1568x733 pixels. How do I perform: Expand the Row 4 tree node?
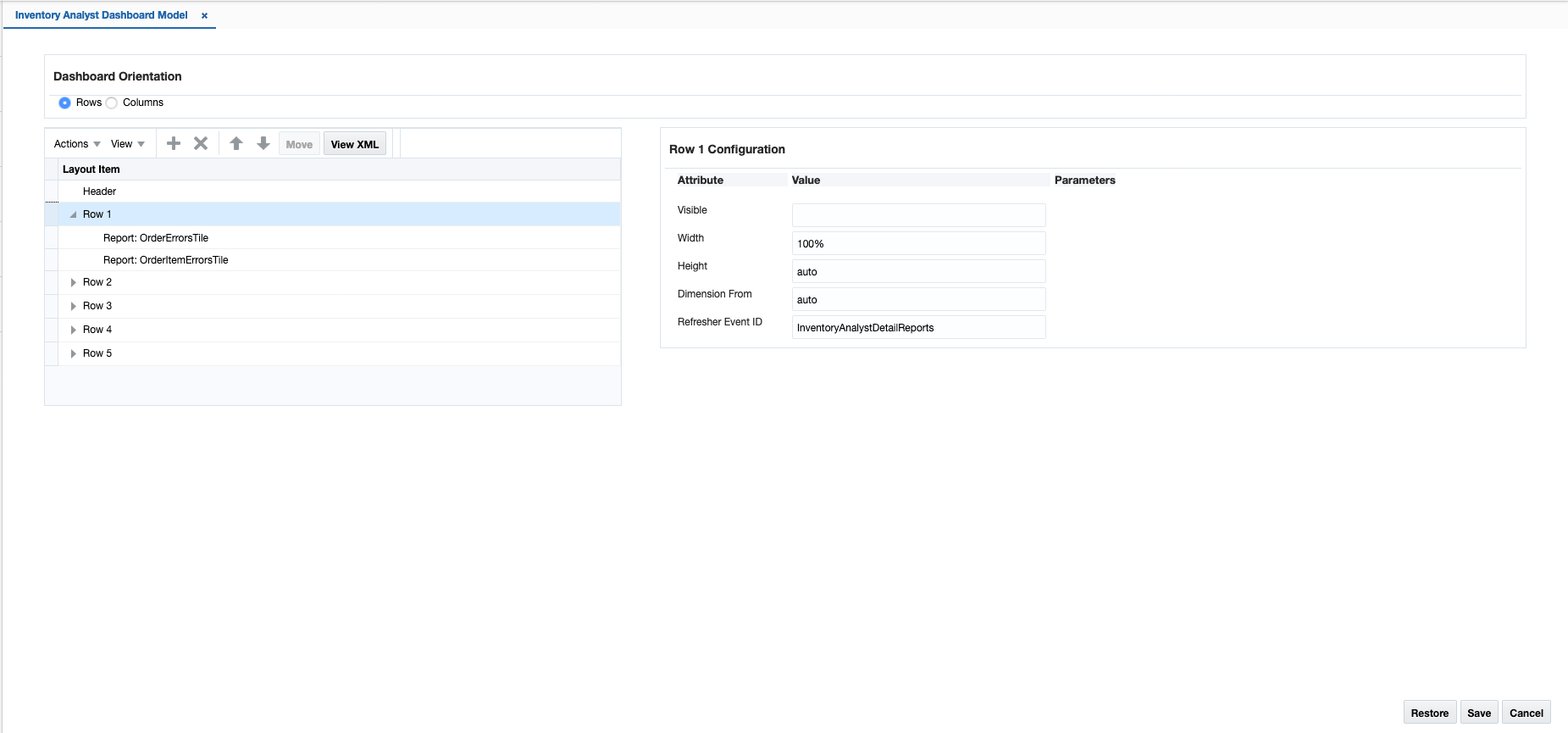(74, 330)
